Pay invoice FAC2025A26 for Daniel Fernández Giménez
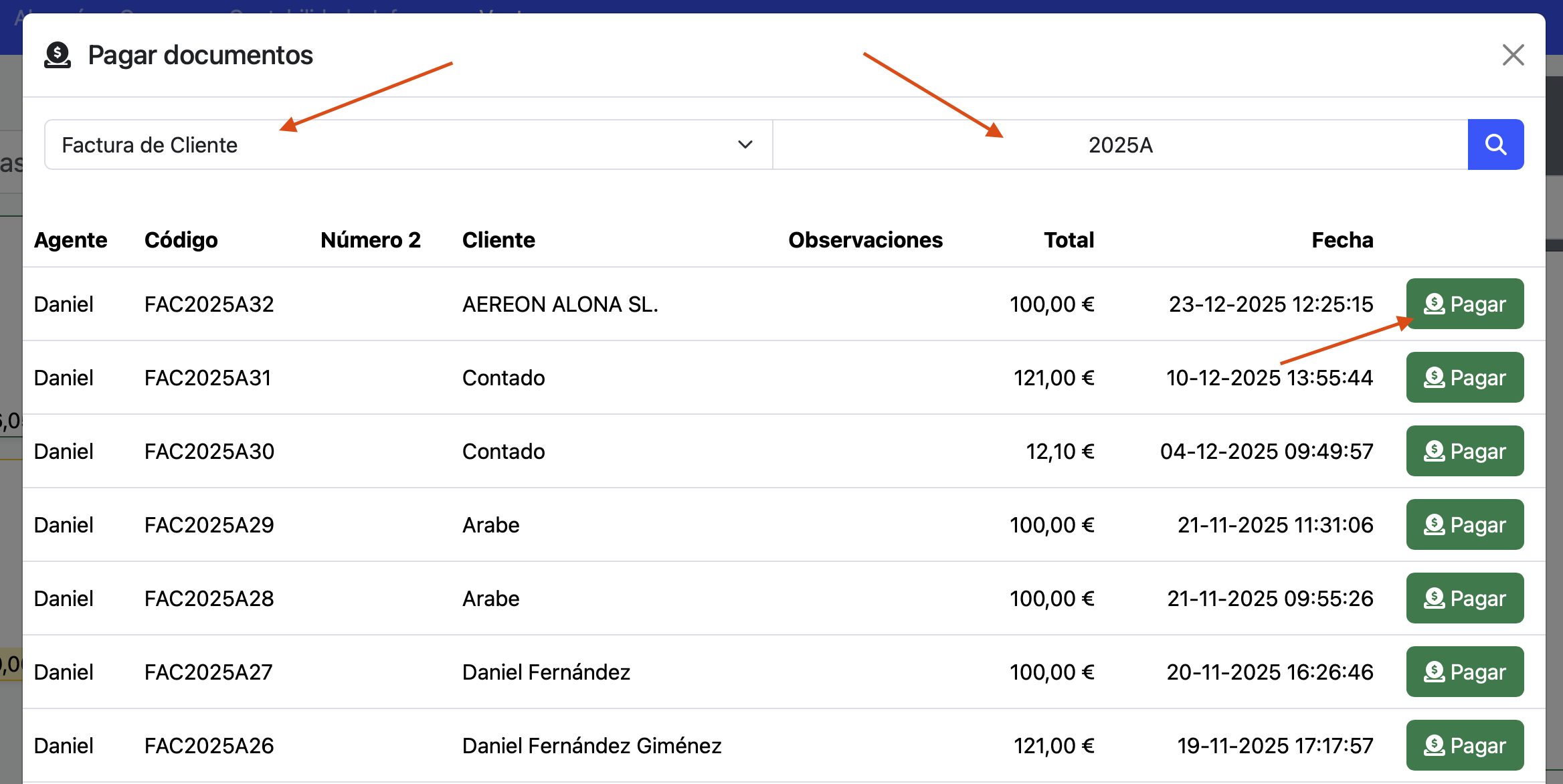The height and width of the screenshot is (784, 1563). click(x=1465, y=745)
